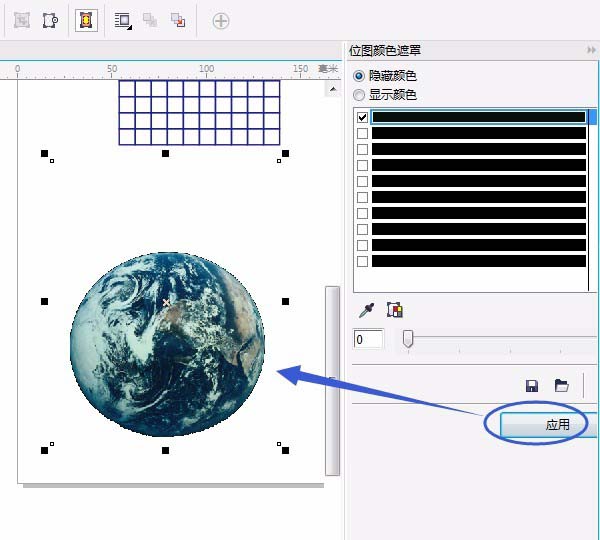Click the wrap text toolbar icon
600x540 pixels.
(123, 21)
